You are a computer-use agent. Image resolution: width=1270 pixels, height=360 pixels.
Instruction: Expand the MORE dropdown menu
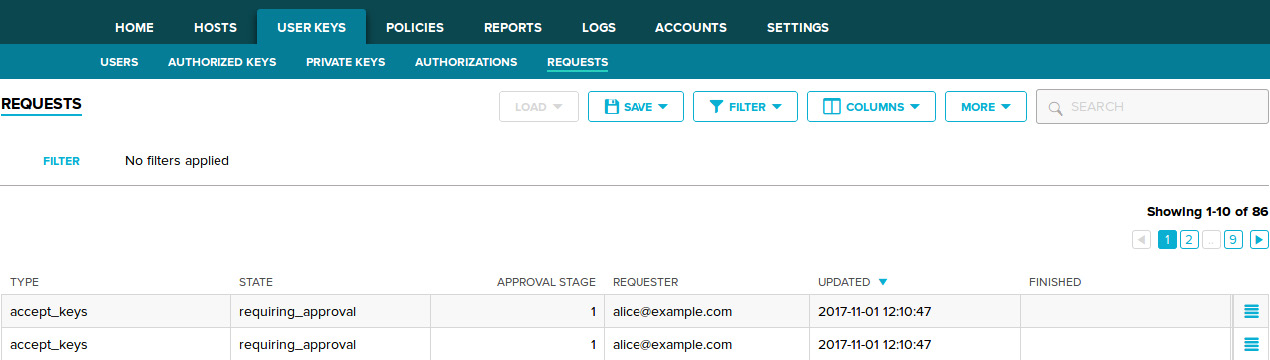[986, 107]
